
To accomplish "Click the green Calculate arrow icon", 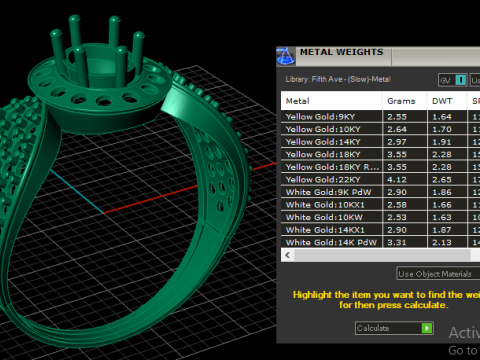I will coord(427,328).
